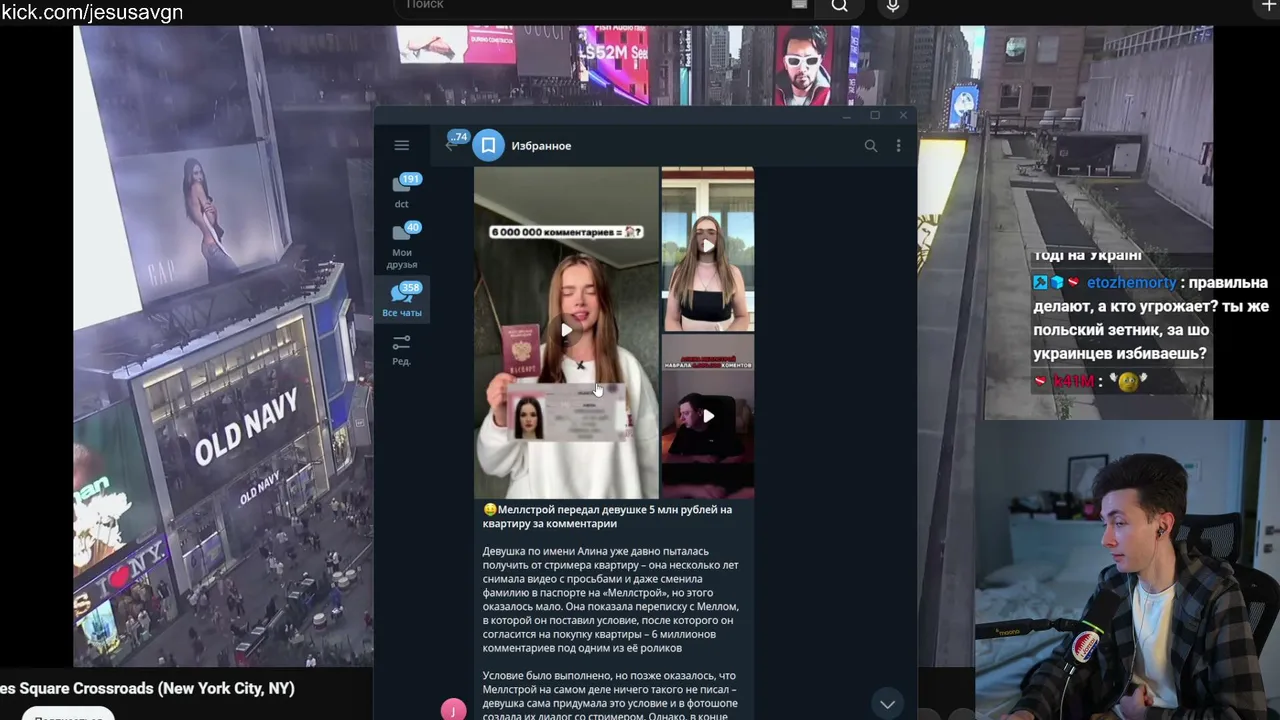The image size is (1280, 720).
Task: Open the Telegram hamburger main menu
Action: tap(401, 146)
